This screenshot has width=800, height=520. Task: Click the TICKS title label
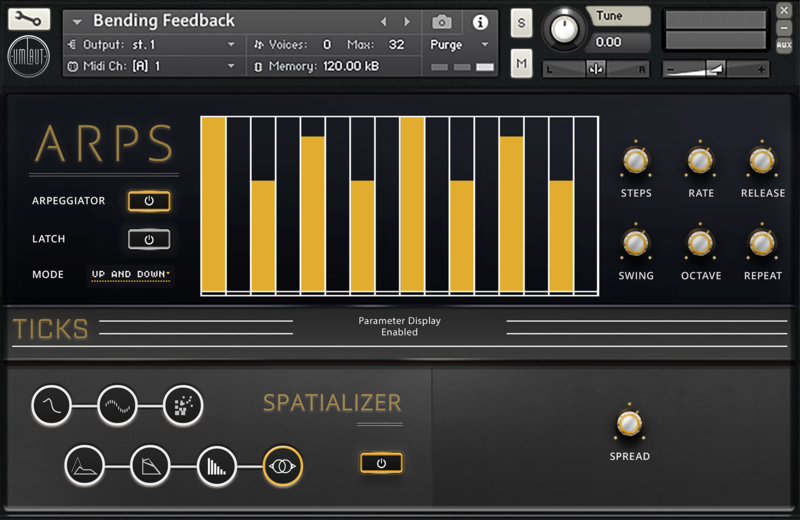[x=51, y=329]
